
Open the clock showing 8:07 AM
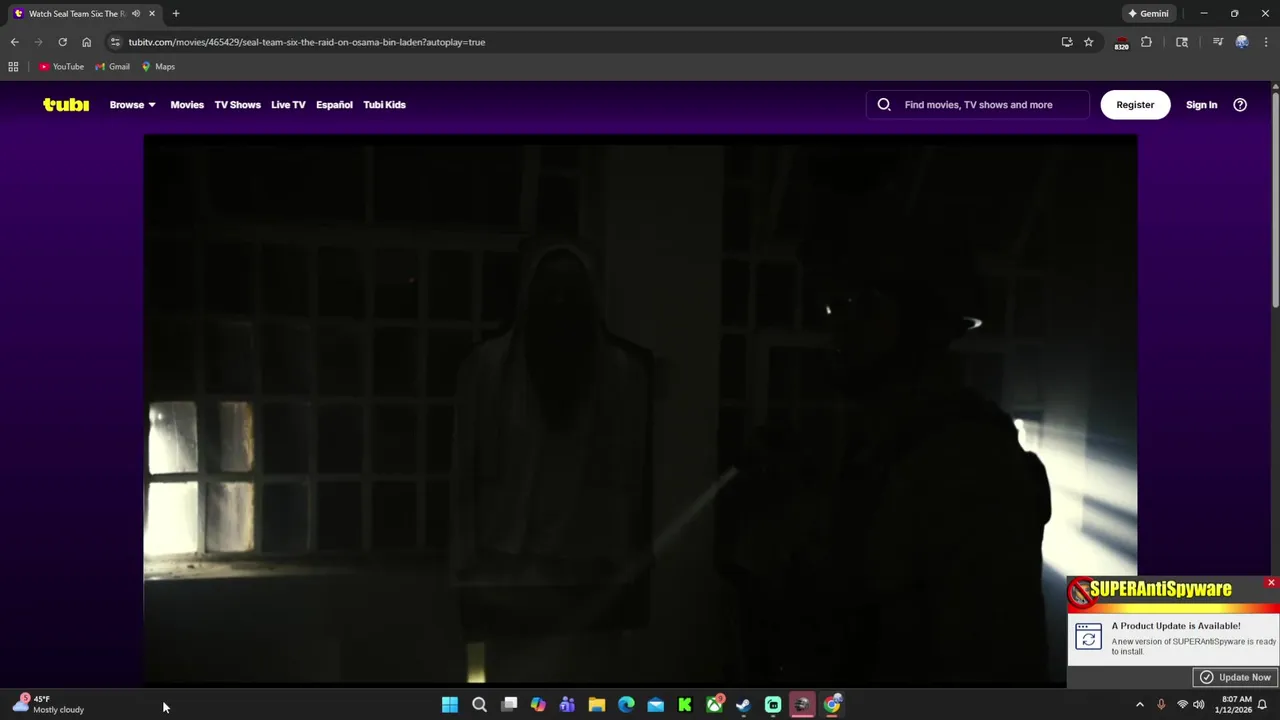tap(1235, 705)
